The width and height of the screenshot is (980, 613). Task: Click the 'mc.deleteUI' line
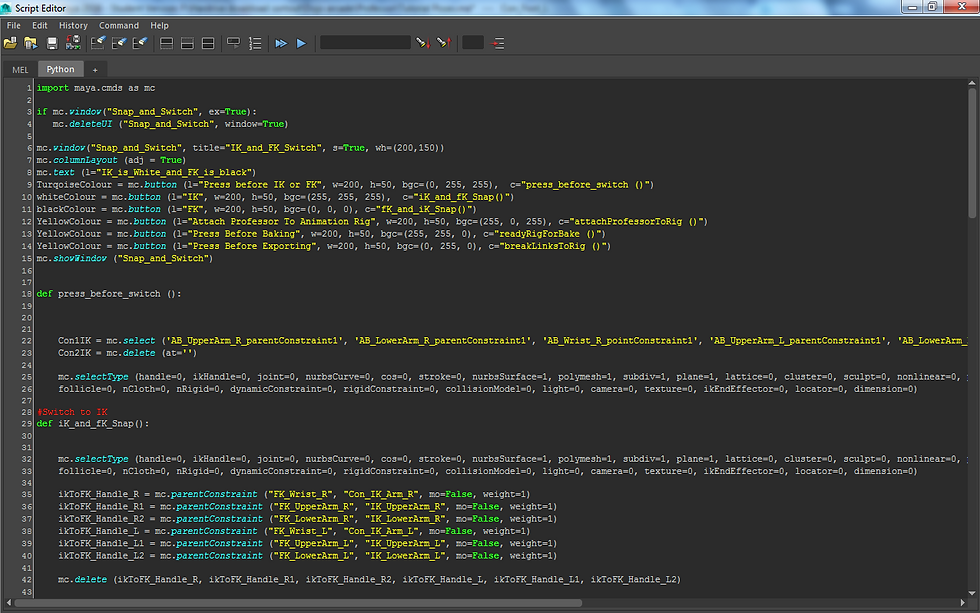click(170, 124)
